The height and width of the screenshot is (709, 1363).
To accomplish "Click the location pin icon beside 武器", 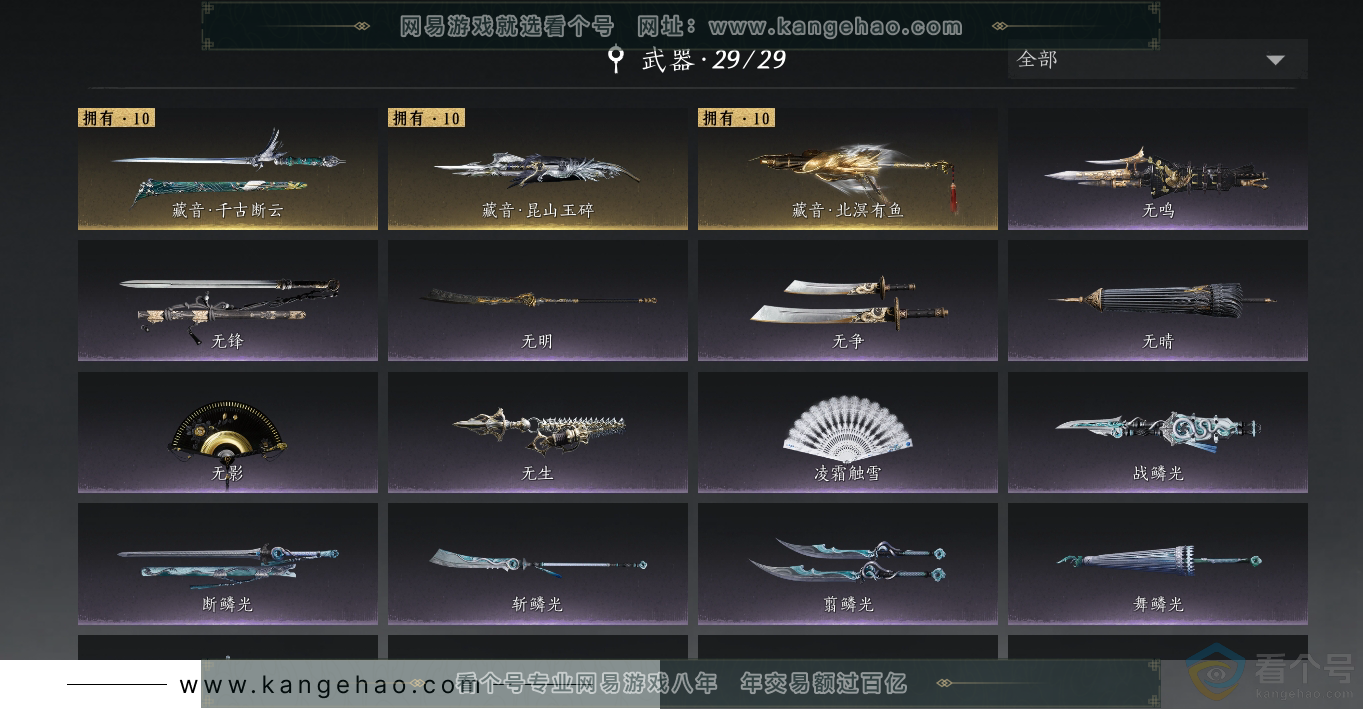I will click(616, 59).
